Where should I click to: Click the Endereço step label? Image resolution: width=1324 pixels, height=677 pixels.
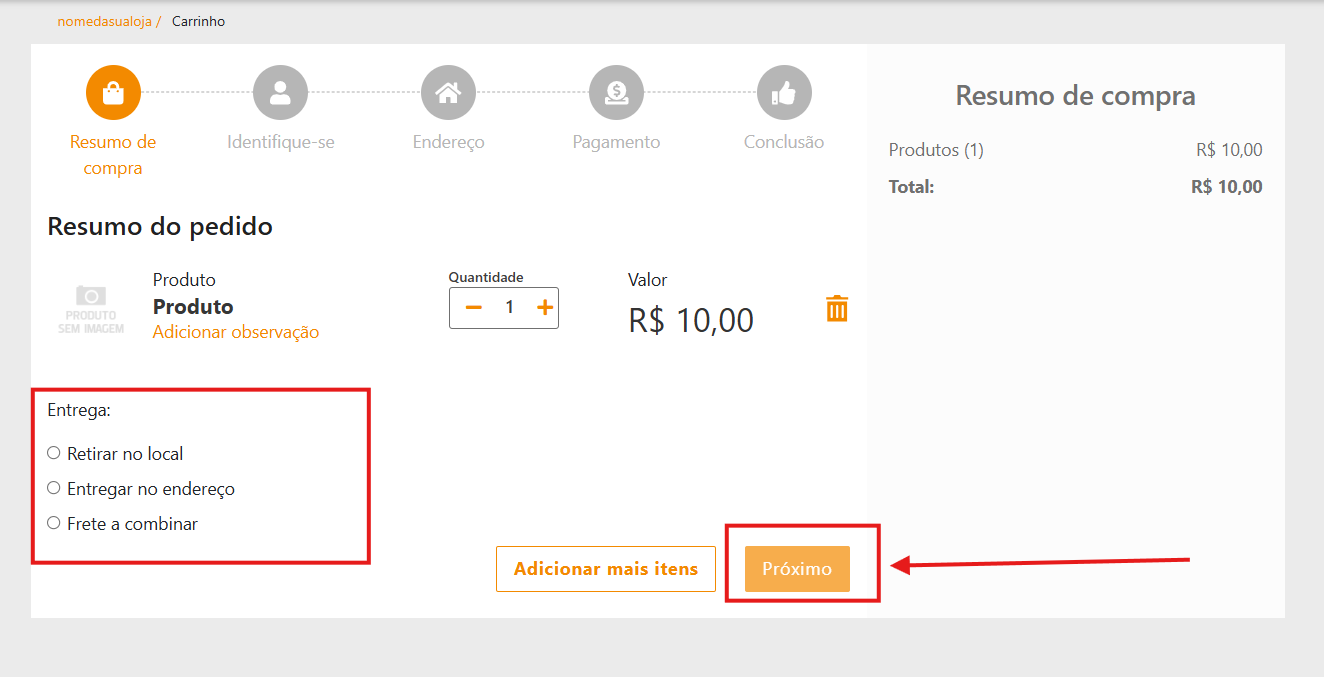click(x=448, y=142)
